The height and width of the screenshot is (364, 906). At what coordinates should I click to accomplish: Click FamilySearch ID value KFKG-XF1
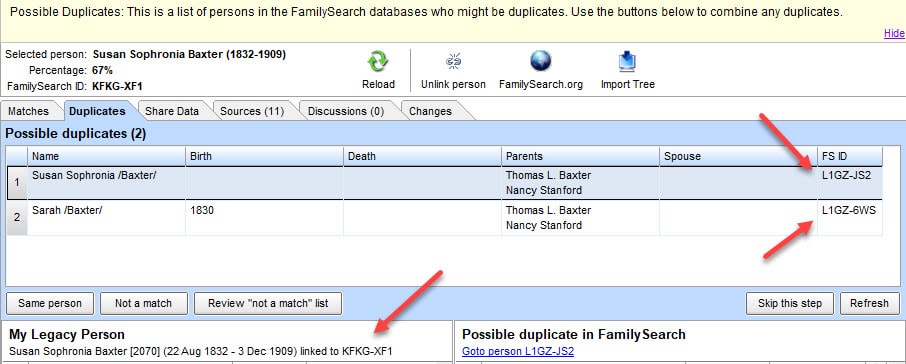117,87
